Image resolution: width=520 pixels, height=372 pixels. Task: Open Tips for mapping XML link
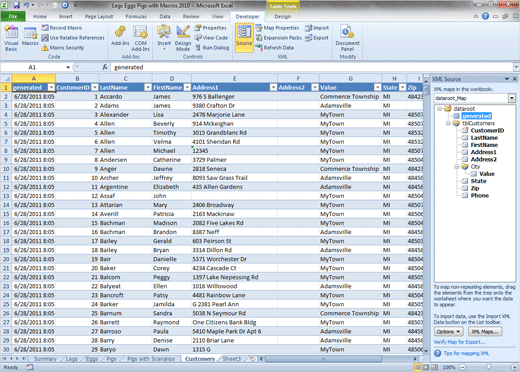(x=466, y=353)
